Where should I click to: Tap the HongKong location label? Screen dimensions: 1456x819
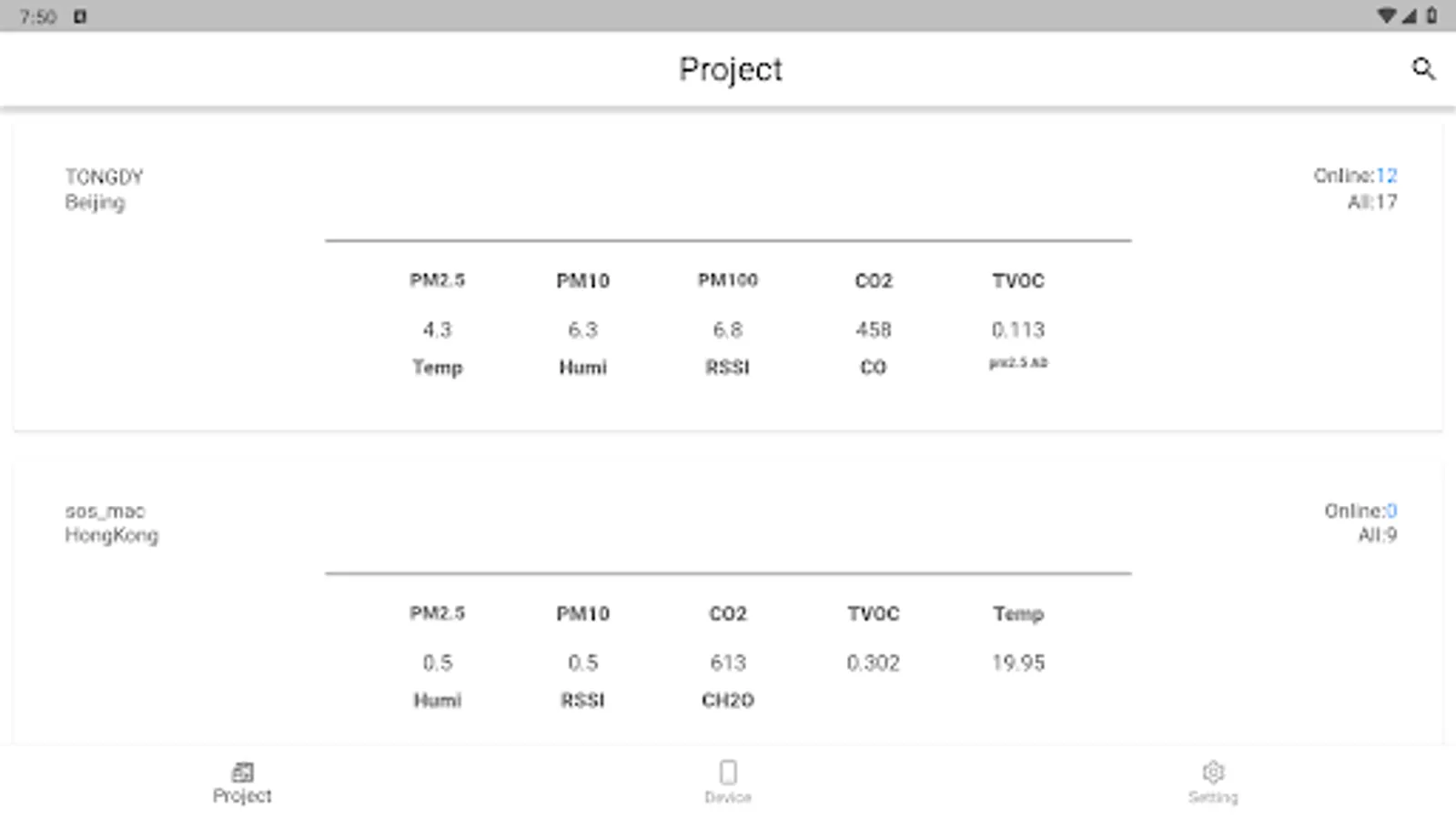click(111, 535)
